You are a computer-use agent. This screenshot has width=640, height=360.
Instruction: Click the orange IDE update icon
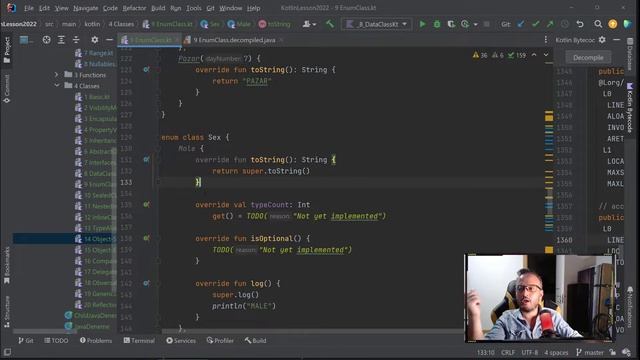coord(613,24)
